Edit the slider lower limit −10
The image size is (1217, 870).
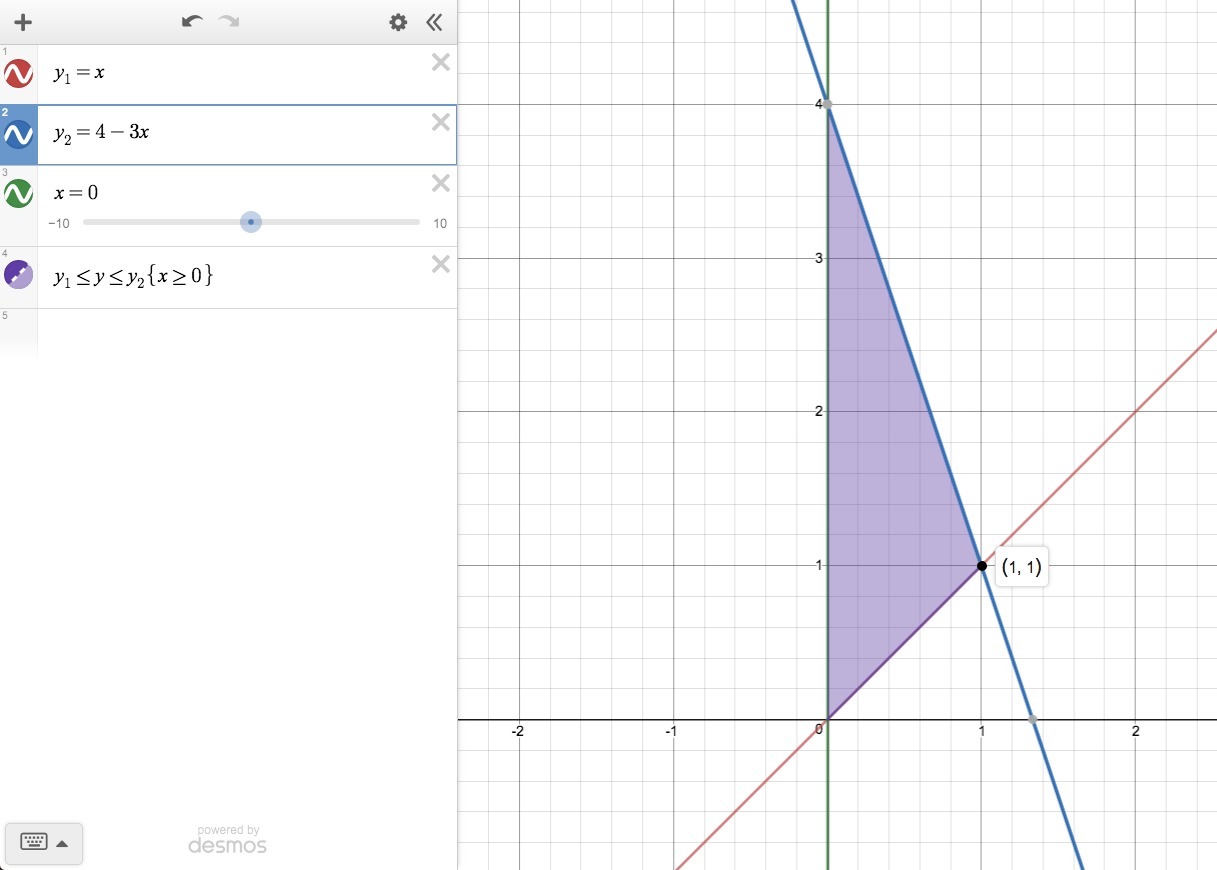pyautogui.click(x=60, y=223)
